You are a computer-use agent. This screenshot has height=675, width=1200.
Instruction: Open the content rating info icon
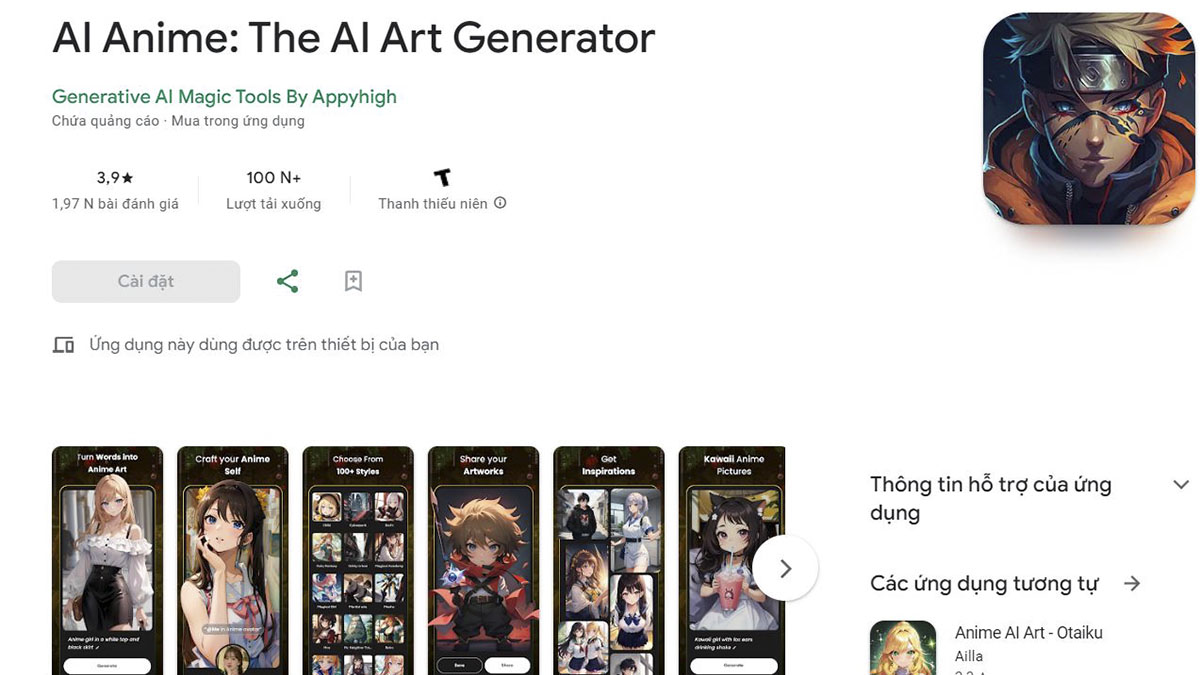[500, 203]
